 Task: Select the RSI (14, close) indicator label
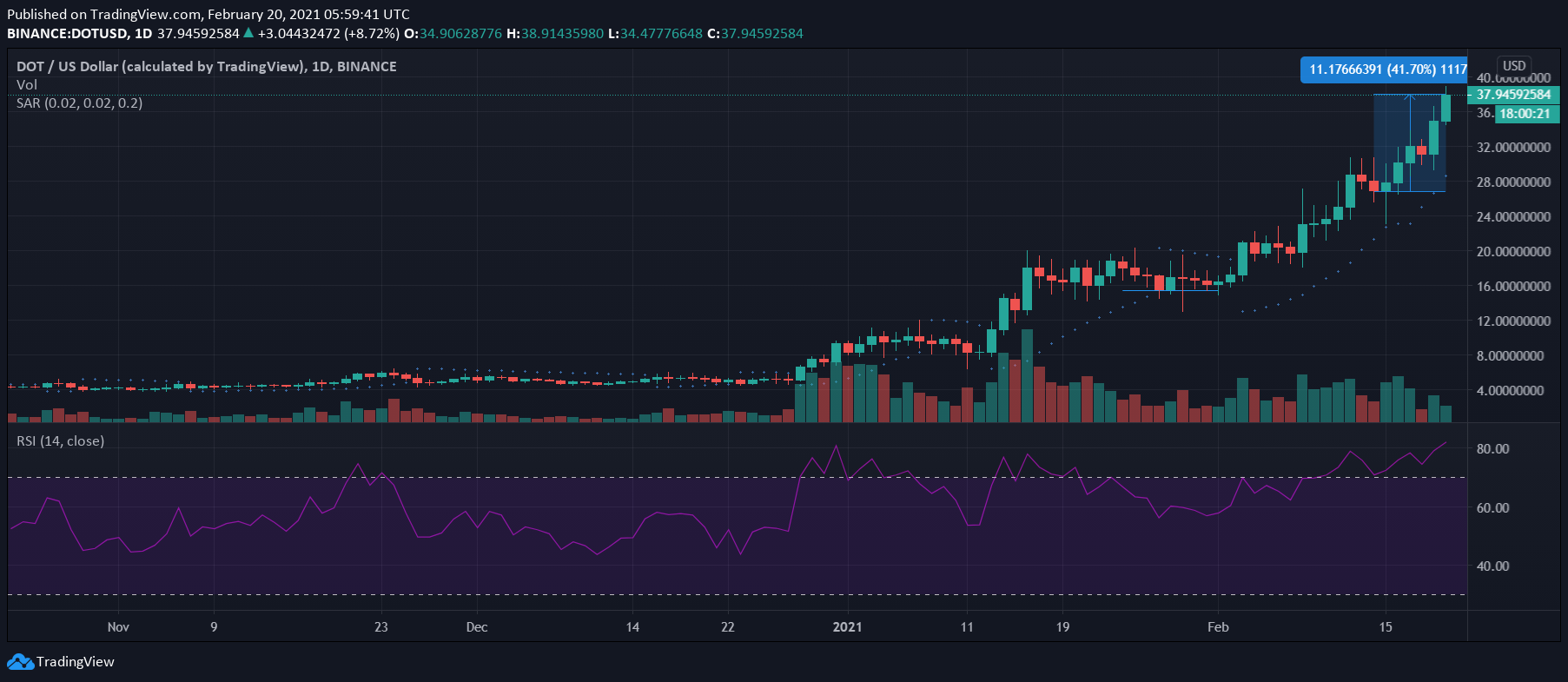coord(60,441)
